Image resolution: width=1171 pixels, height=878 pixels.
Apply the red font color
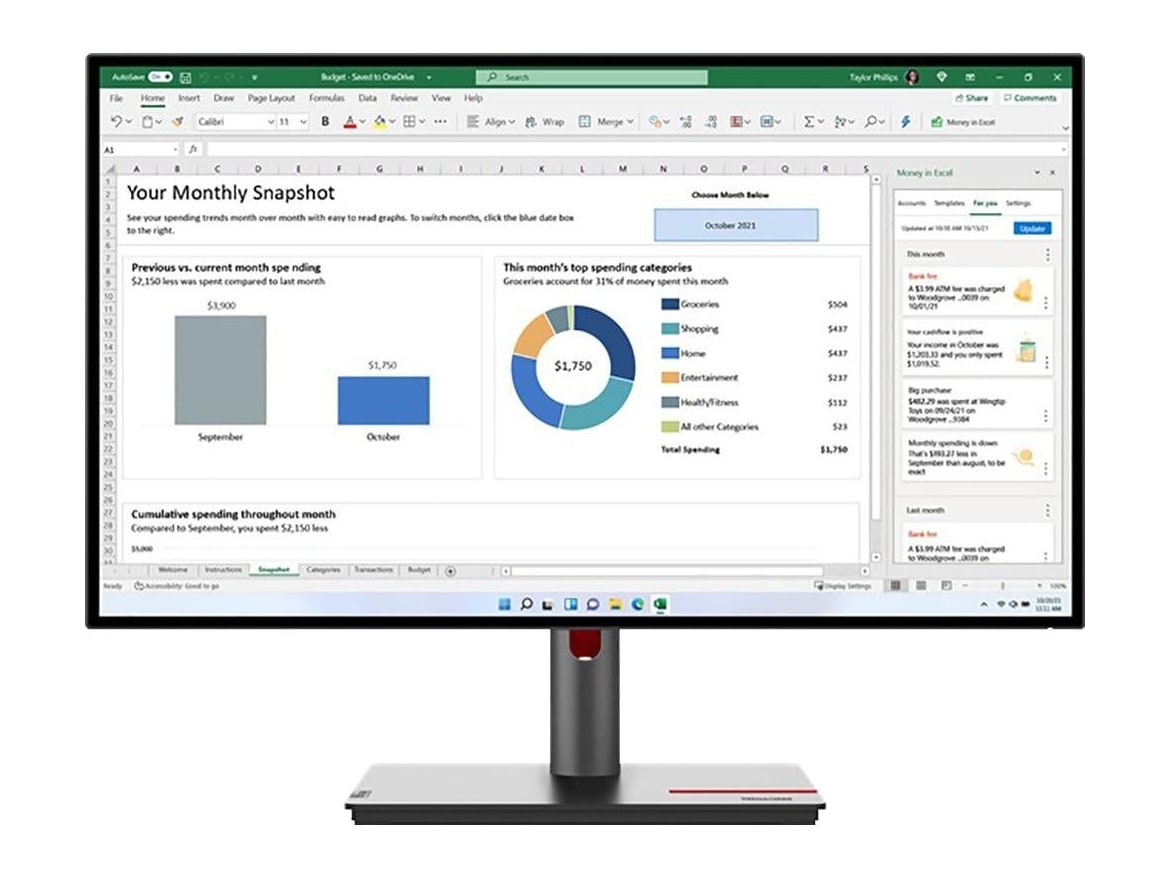[350, 122]
